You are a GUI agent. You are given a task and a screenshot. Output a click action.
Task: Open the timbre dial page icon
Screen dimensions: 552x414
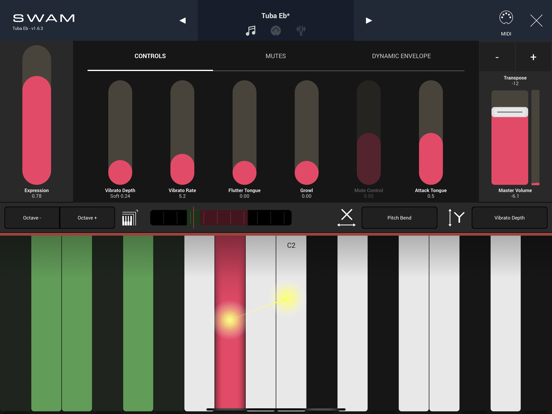click(x=276, y=31)
